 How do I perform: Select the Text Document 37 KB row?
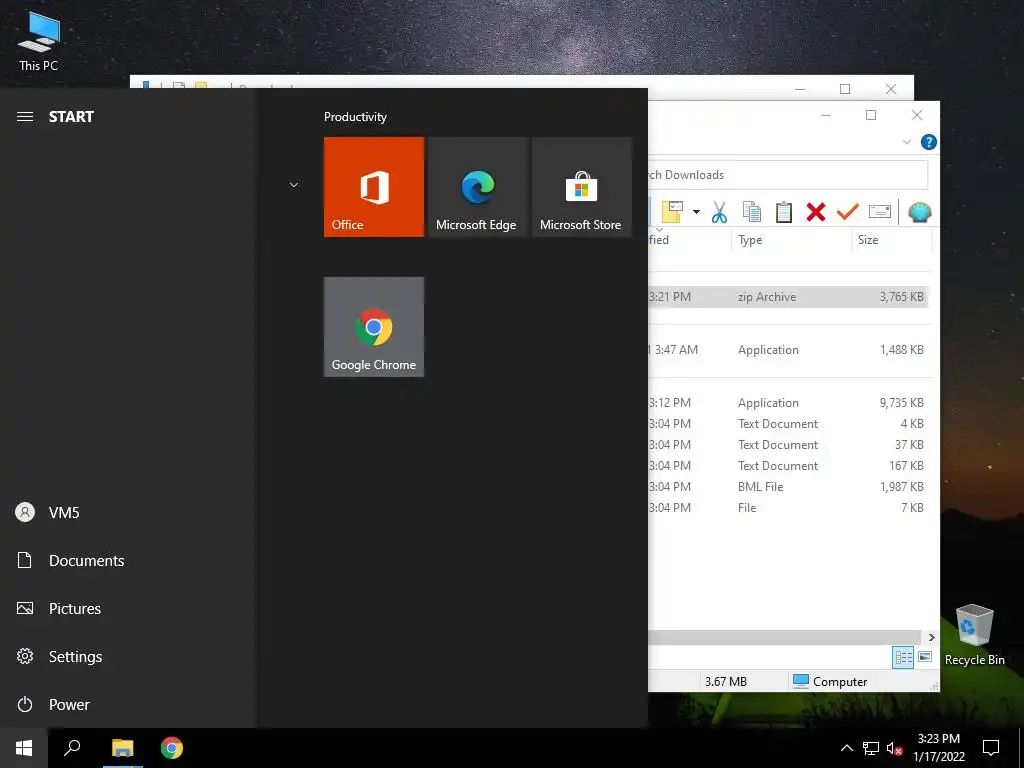[x=788, y=445]
